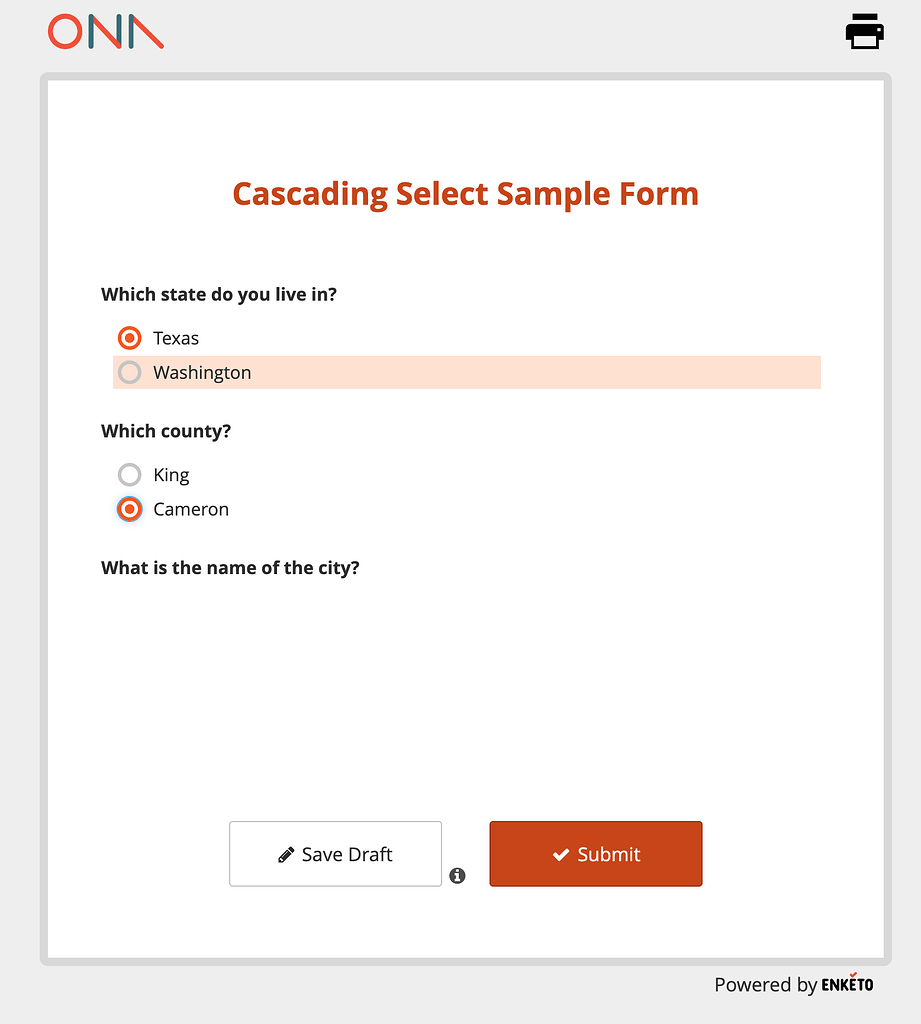Click the ONA logo in the top left

pyautogui.click(x=105, y=31)
